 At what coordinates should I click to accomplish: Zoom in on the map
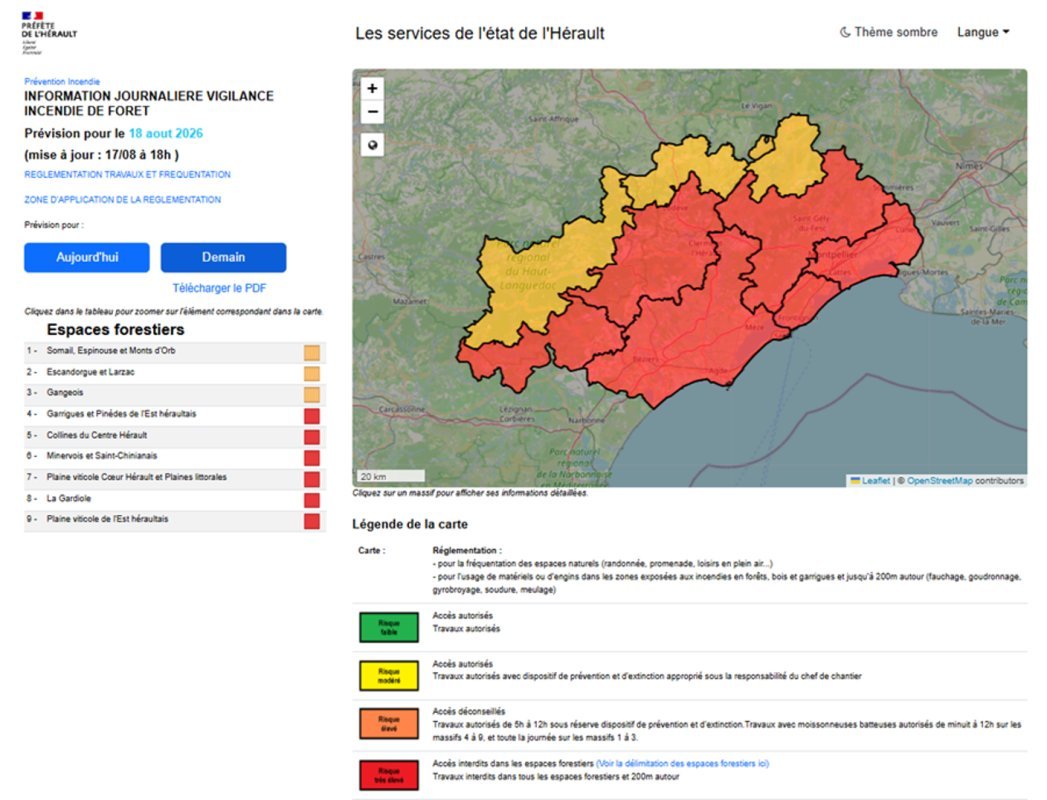373,88
